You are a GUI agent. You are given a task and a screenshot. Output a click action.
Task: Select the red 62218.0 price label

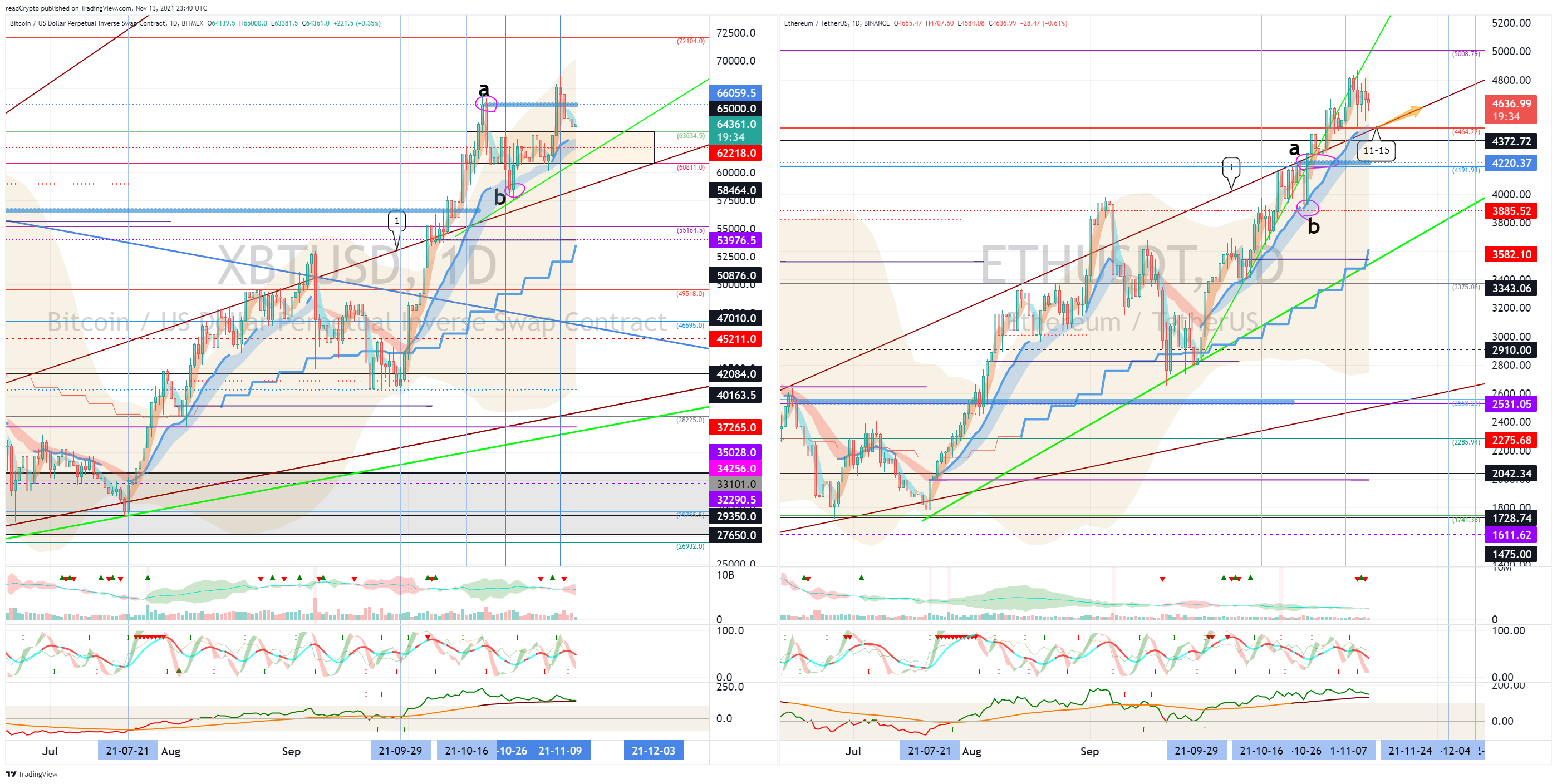click(x=735, y=153)
